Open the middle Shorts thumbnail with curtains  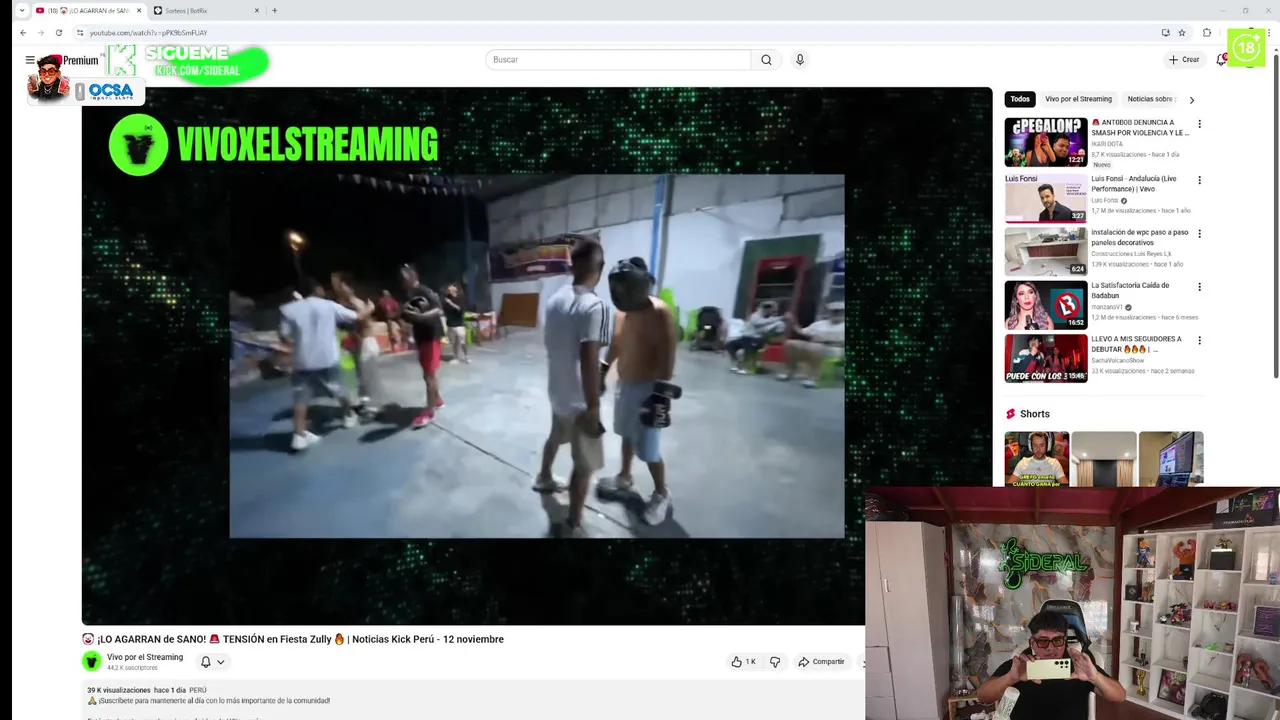click(x=1104, y=459)
